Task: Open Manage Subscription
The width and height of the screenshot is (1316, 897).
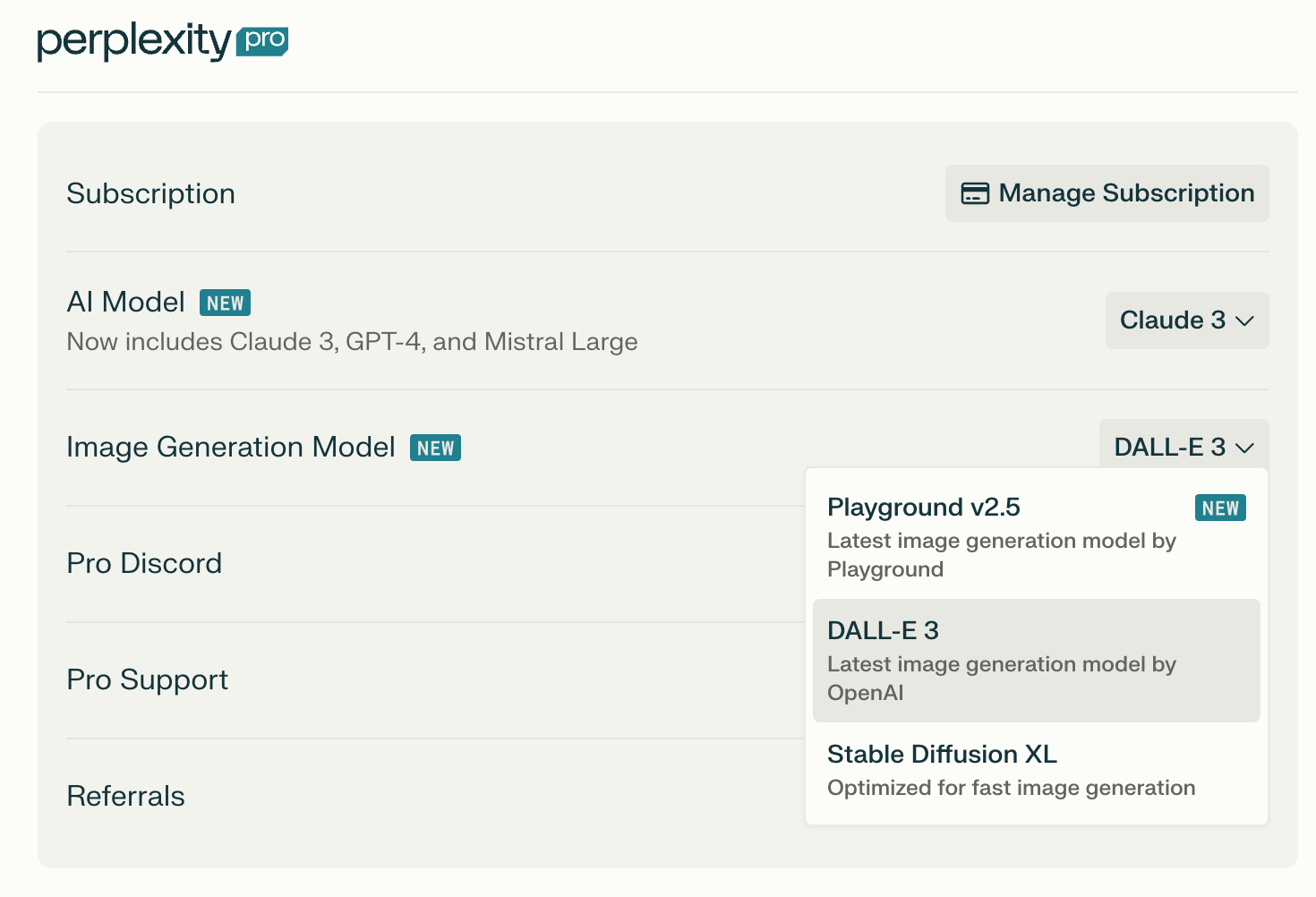Action: tap(1107, 193)
